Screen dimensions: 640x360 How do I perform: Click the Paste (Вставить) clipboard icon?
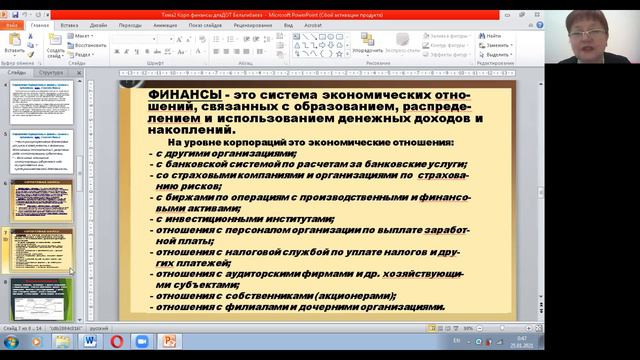coord(14,40)
